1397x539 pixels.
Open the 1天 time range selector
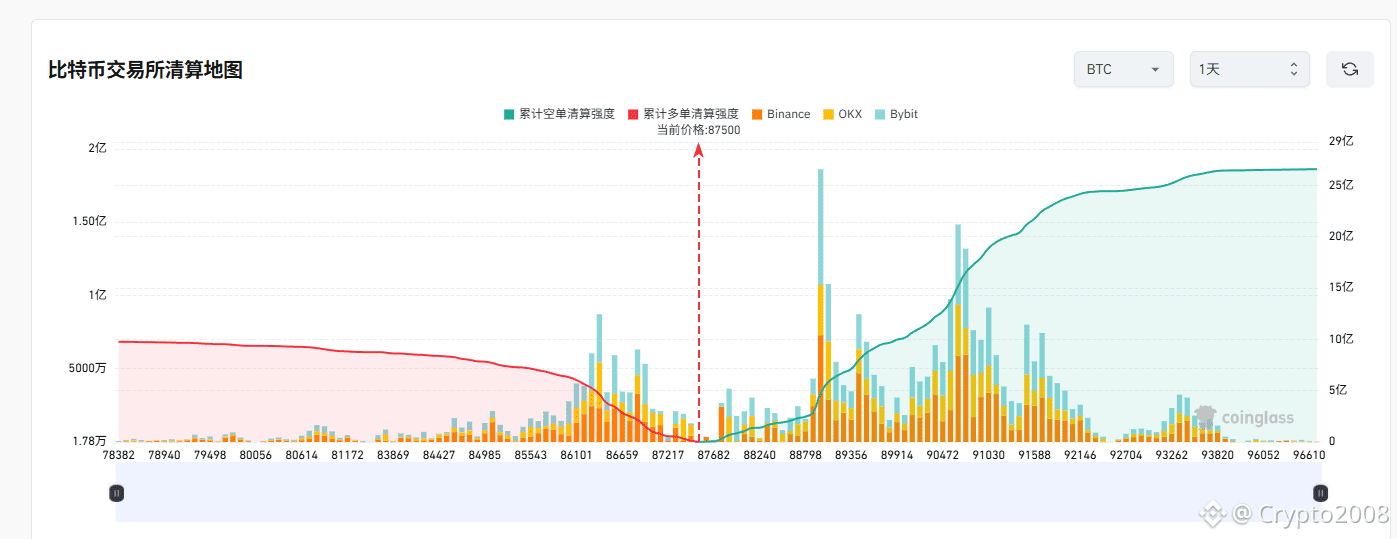click(1249, 69)
